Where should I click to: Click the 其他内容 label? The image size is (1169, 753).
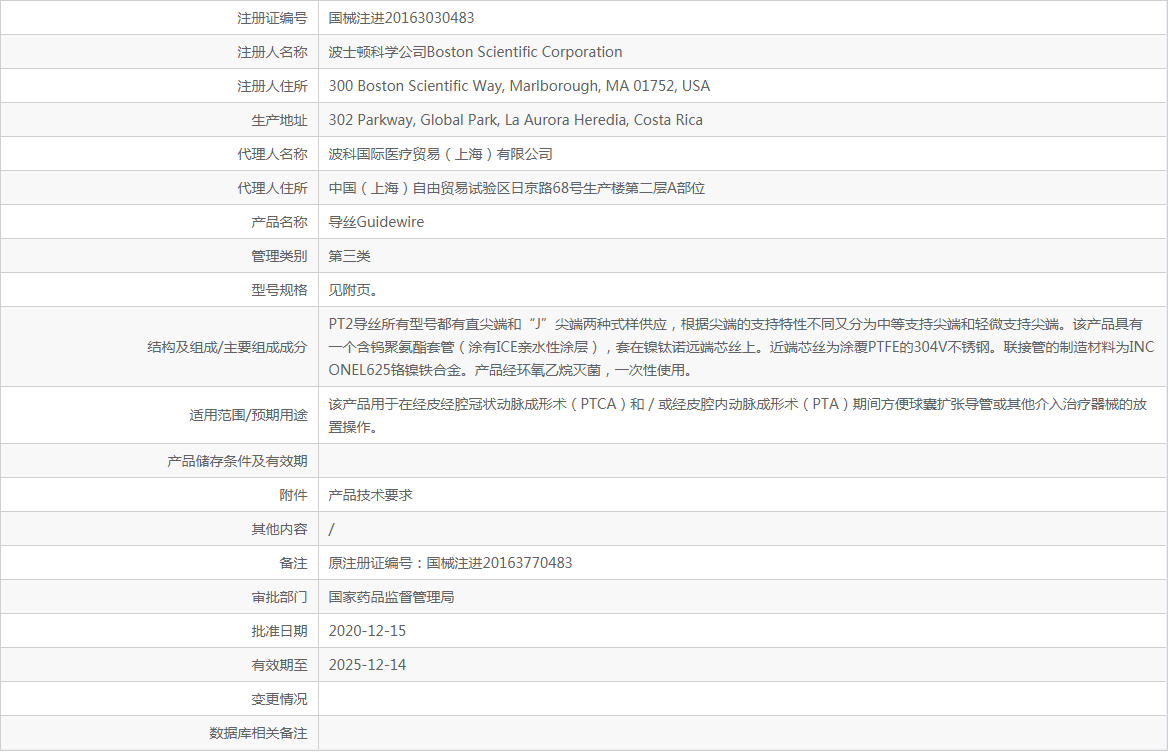[280, 529]
